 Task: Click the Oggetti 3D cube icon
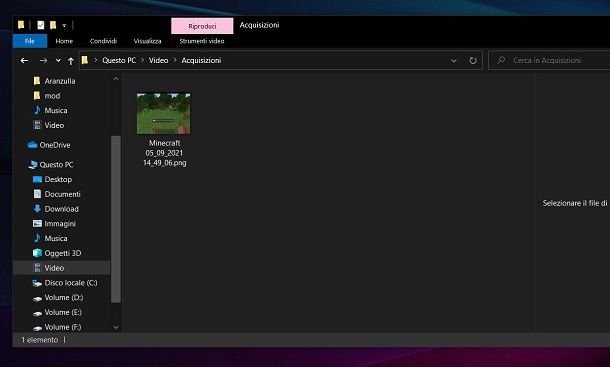37,253
